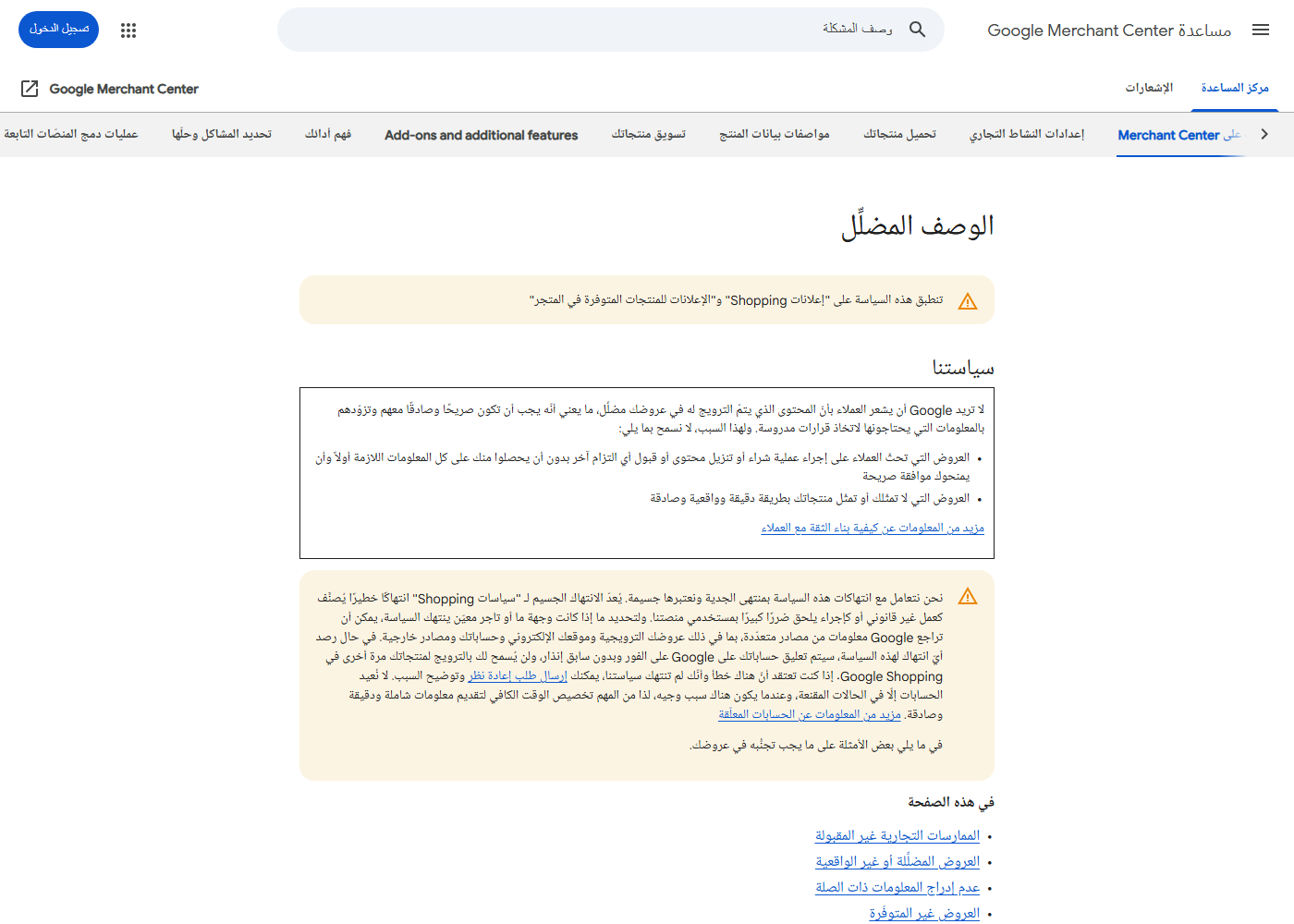The image size is (1294, 924).
Task: Open the مزيد من المعلومات عن كيفية بناء الثقة link
Action: 873,528
